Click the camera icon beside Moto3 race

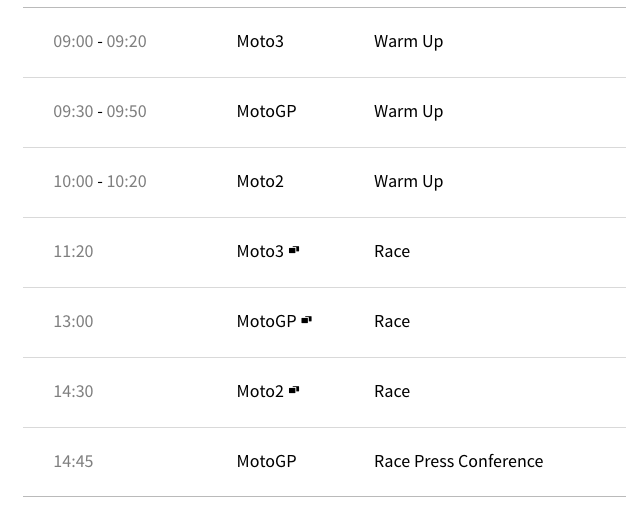[294, 250]
